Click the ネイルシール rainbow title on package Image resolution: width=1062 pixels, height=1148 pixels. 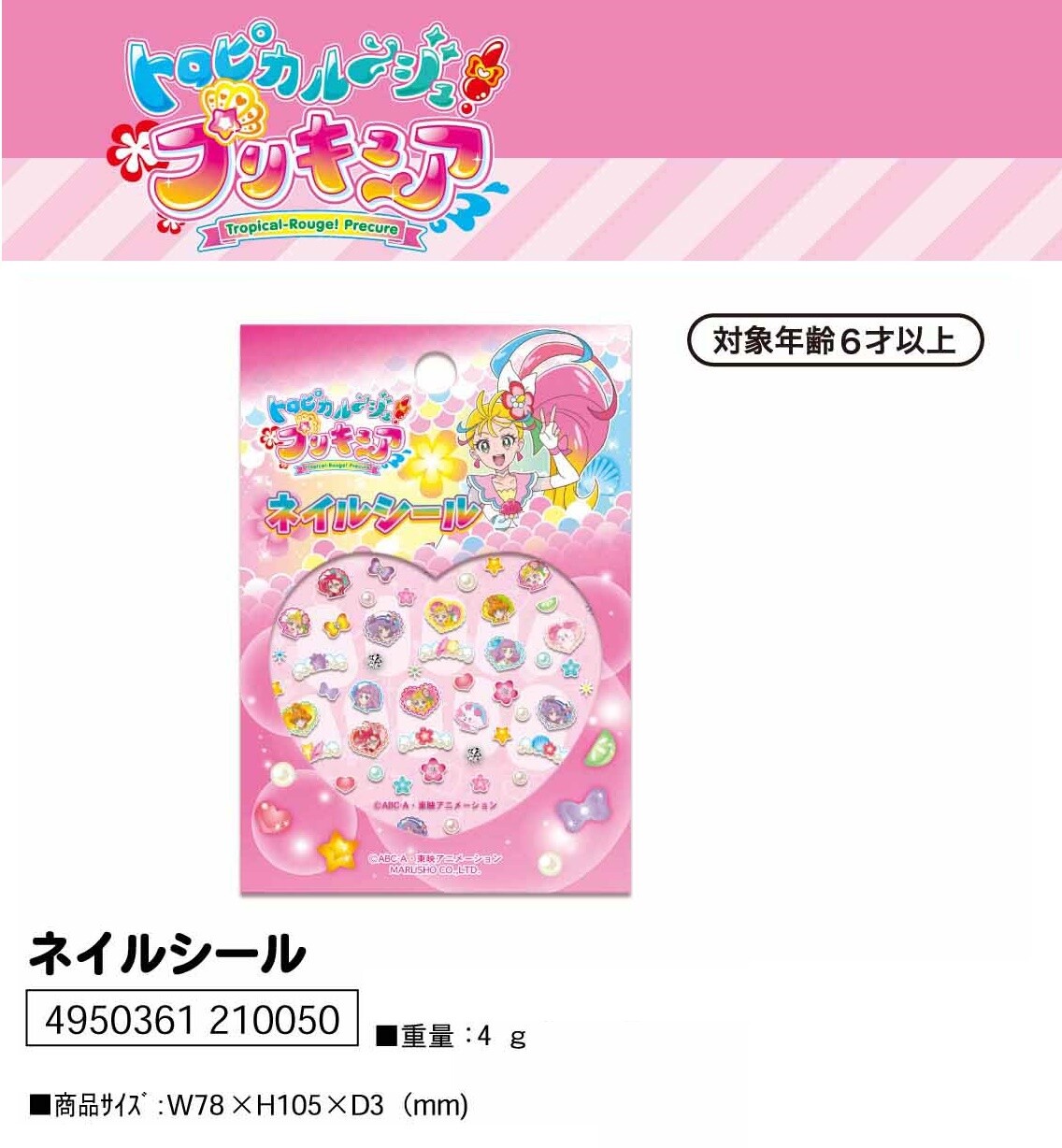[372, 511]
